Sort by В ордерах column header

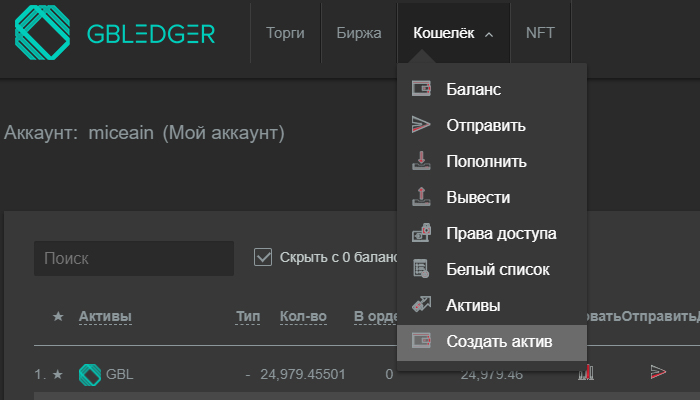tap(375, 317)
